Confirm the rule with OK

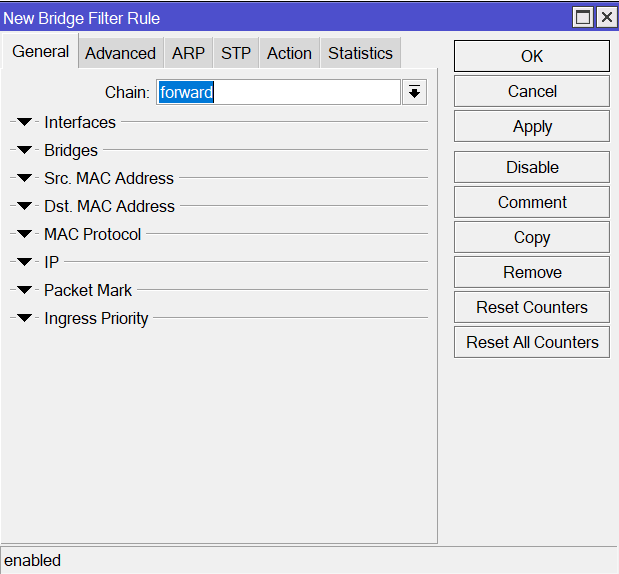coord(532,56)
